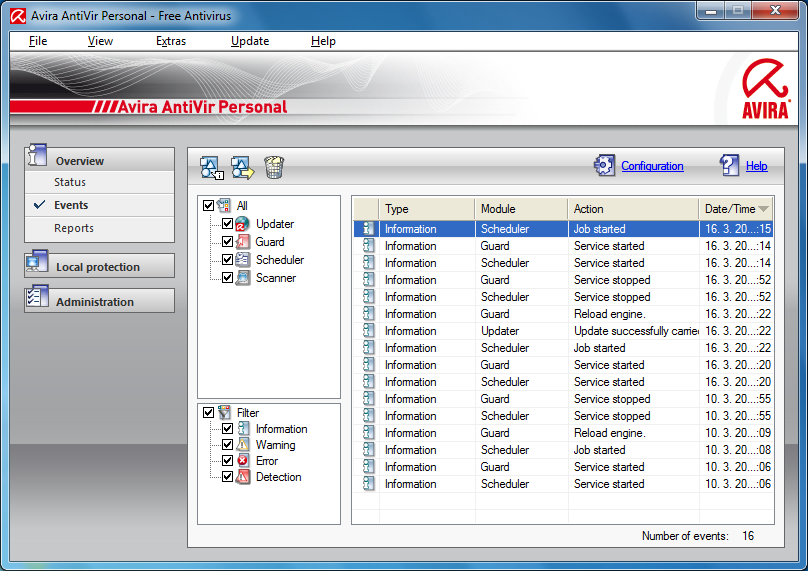Uncheck the Updater module checkbox

[227, 224]
